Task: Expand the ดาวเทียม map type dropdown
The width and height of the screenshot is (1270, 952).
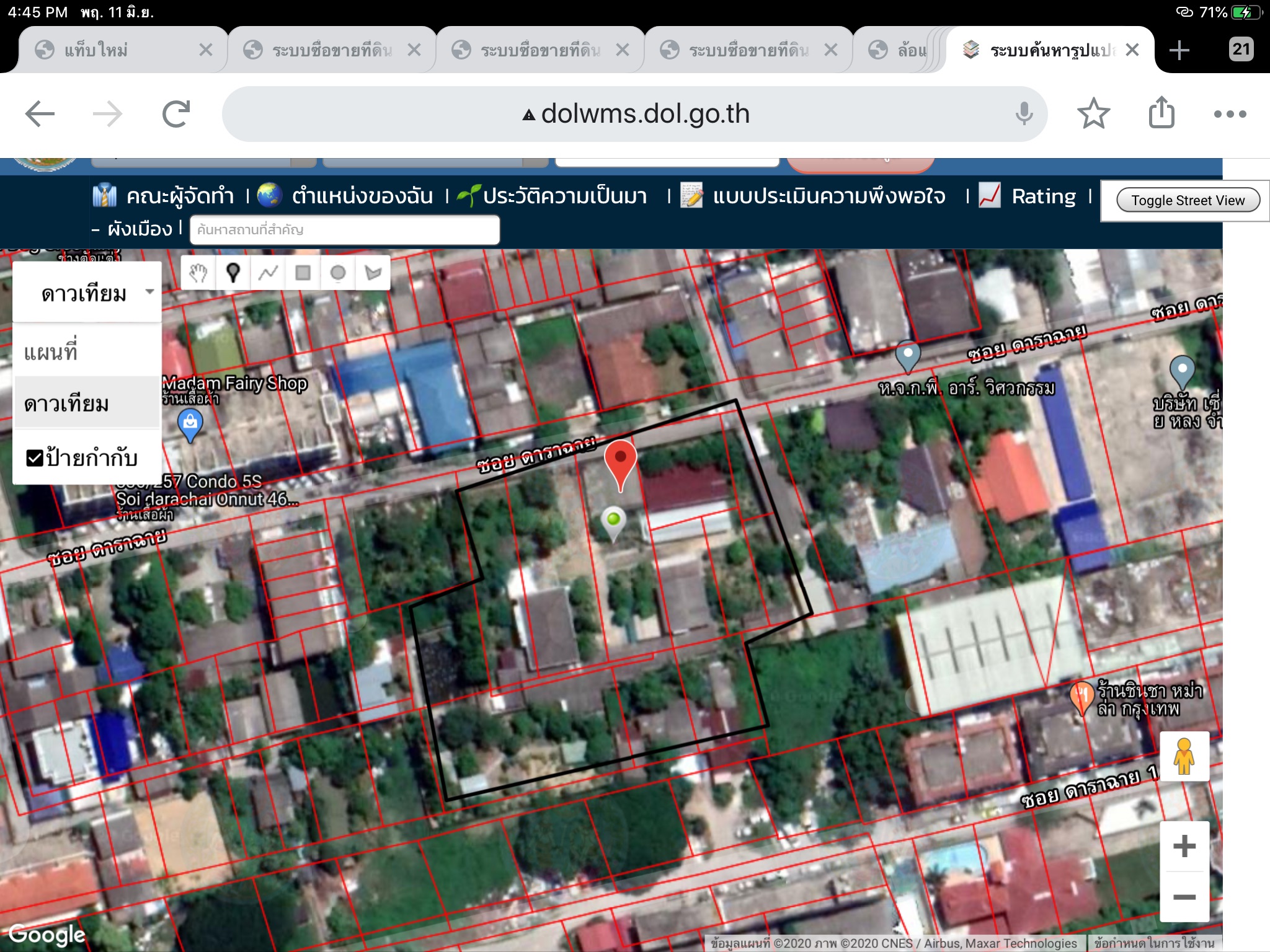Action: coord(87,293)
